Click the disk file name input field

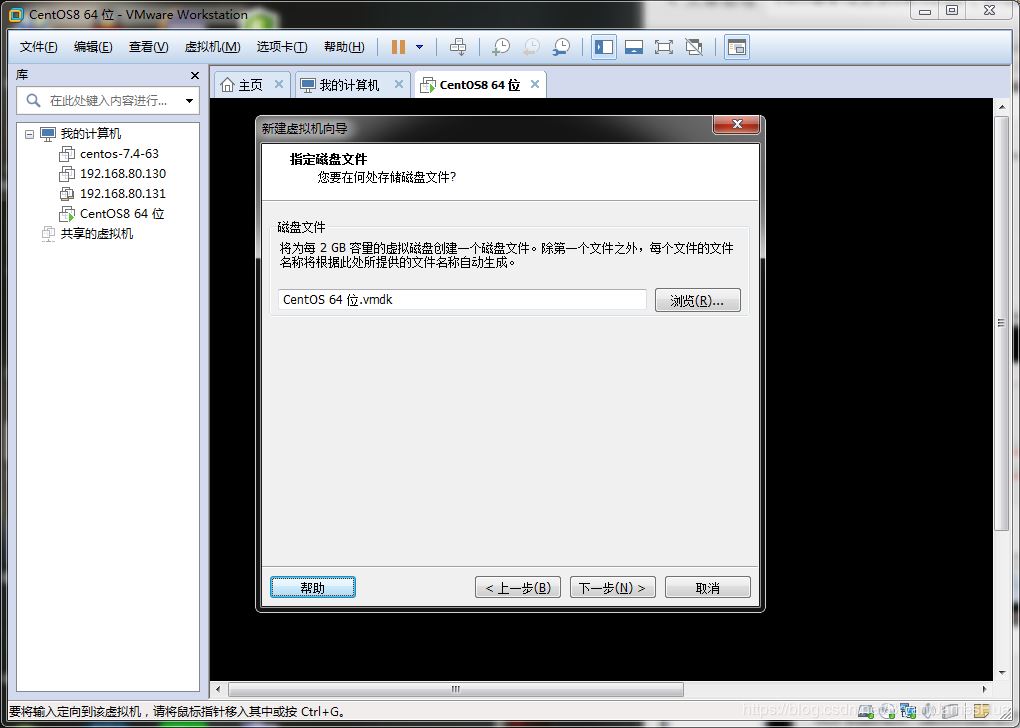tap(460, 299)
